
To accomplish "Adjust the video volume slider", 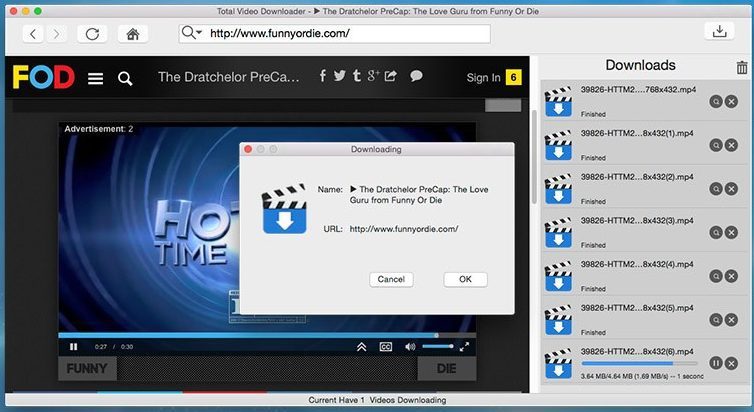I will coord(438,347).
